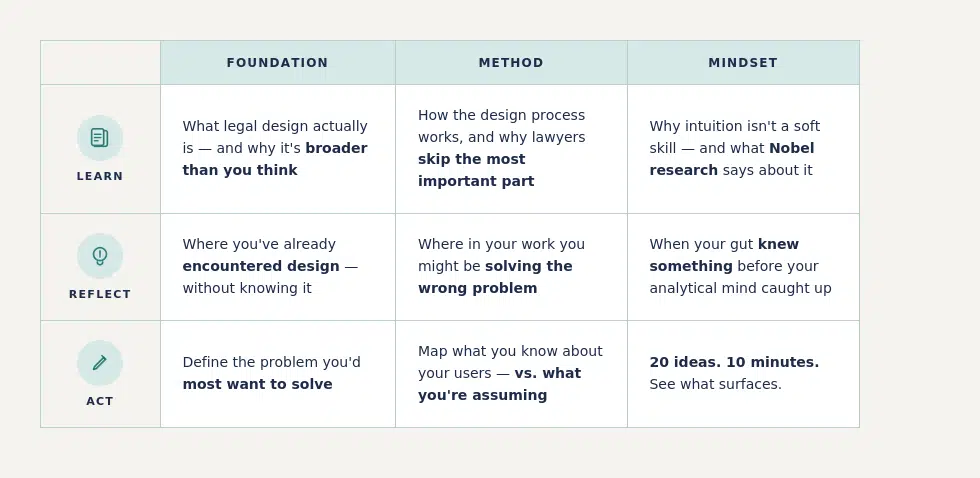Image resolution: width=980 pixels, height=478 pixels.
Task: Click '20 ideas. 10 minutes.' cell
Action: click(743, 374)
